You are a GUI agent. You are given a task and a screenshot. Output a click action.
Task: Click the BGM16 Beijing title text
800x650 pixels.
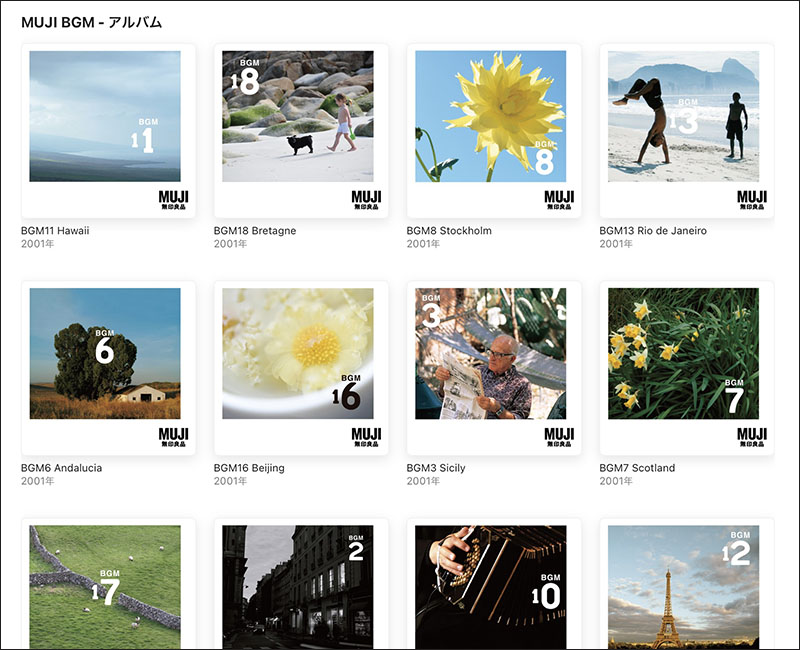click(x=249, y=468)
